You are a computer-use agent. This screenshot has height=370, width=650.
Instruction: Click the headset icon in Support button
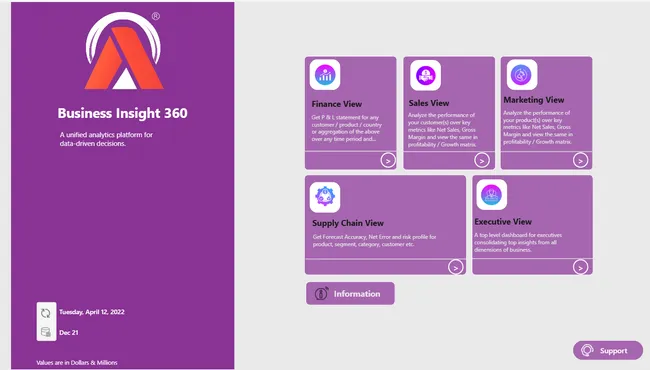coord(587,351)
